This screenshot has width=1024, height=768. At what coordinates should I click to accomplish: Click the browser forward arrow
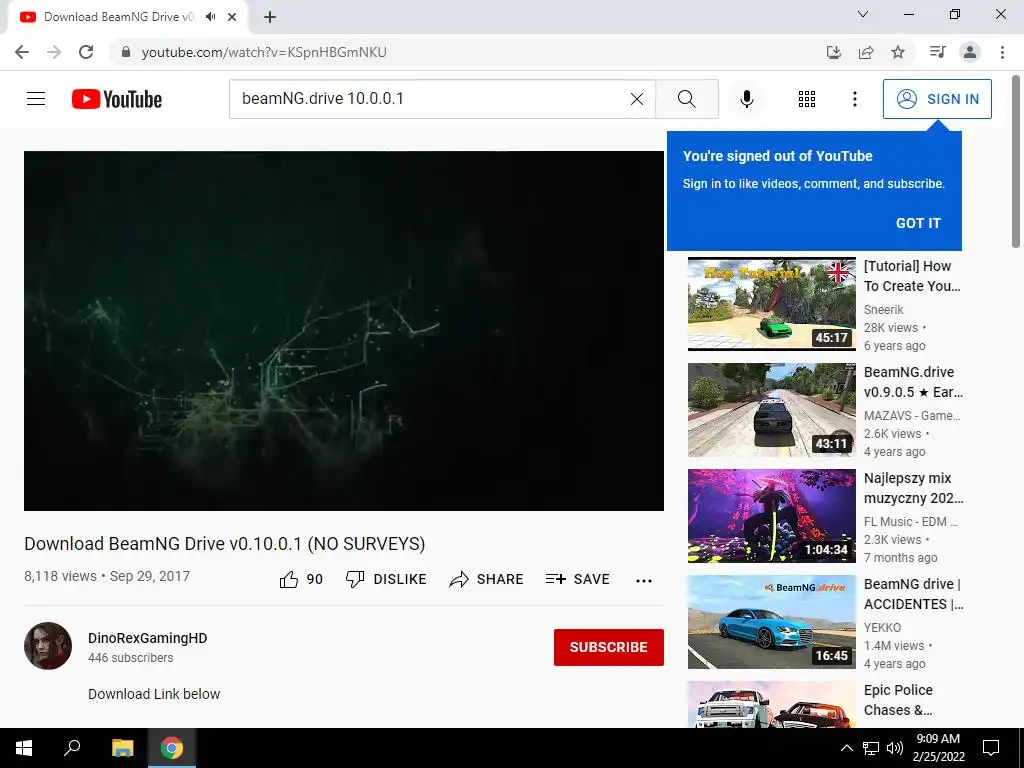click(54, 52)
